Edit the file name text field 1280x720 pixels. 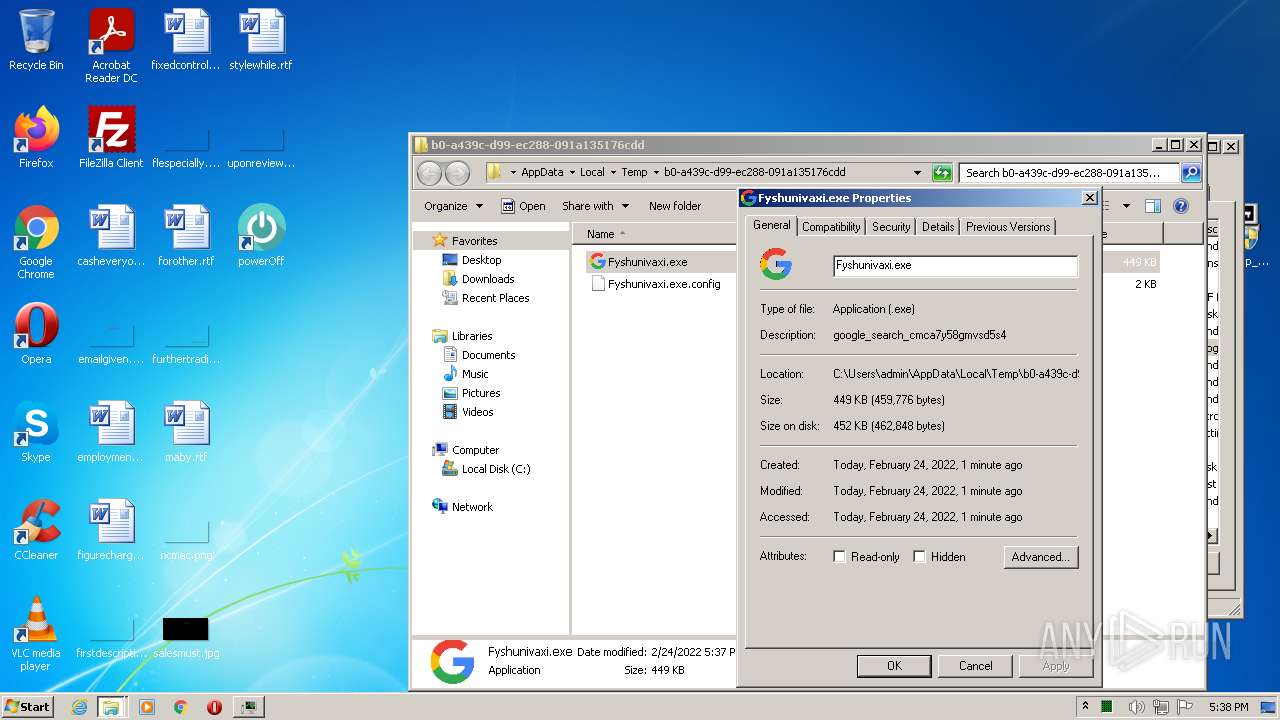click(955, 266)
